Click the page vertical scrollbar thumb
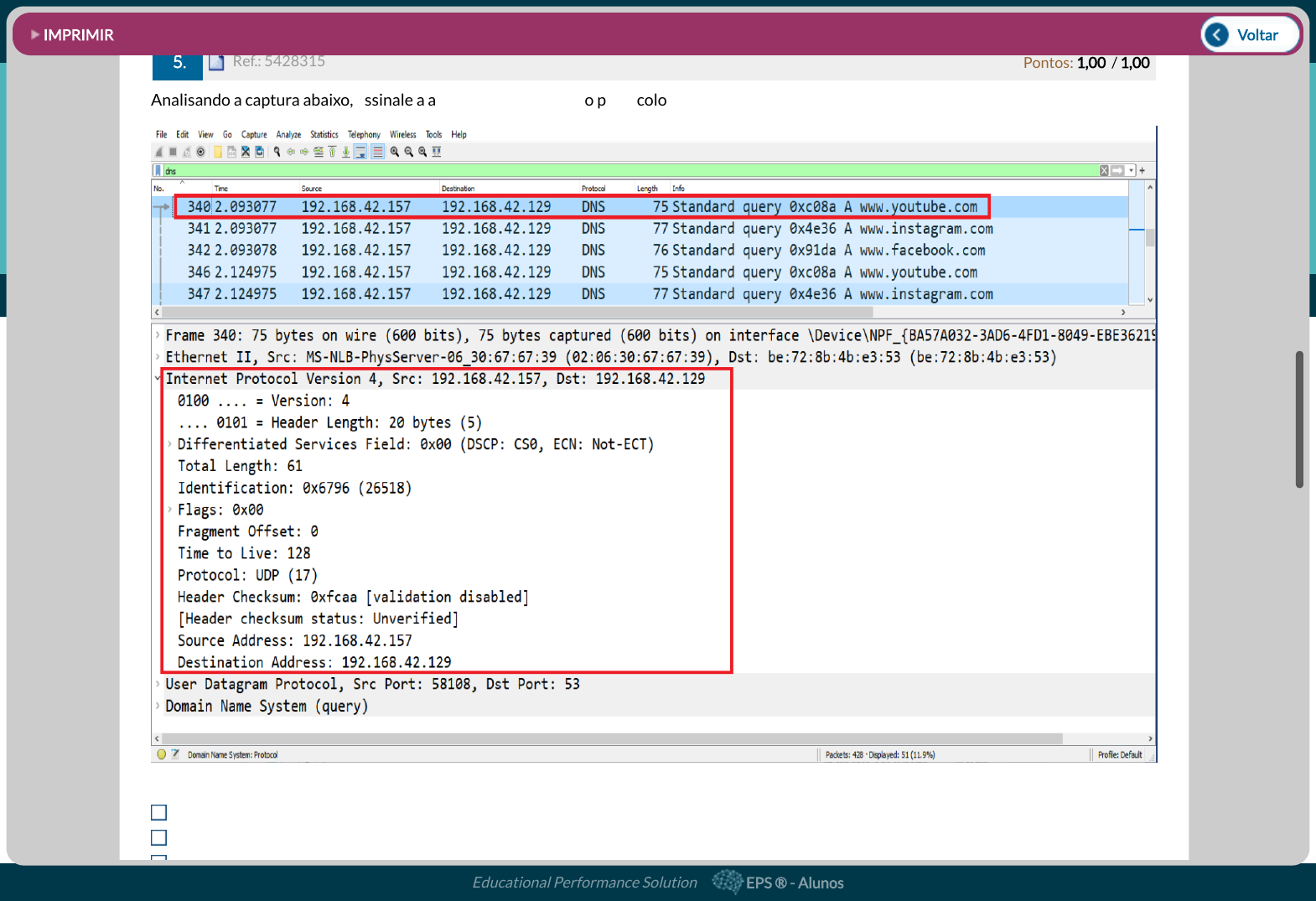The image size is (1316, 901). click(x=1299, y=419)
